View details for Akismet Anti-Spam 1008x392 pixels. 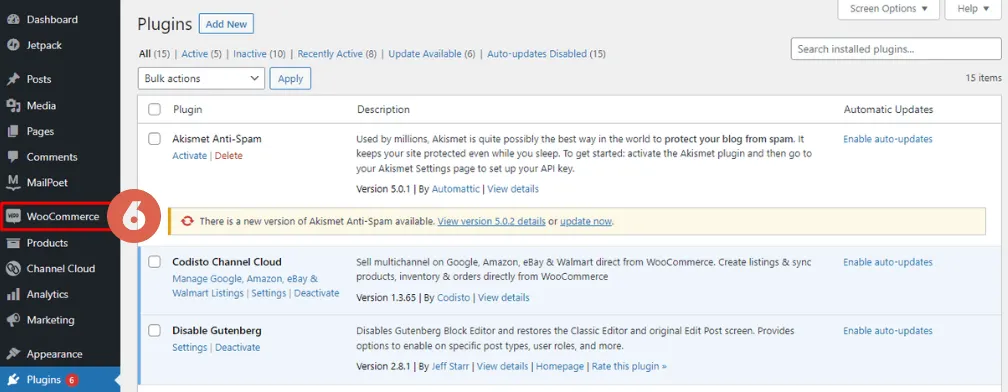pos(513,189)
